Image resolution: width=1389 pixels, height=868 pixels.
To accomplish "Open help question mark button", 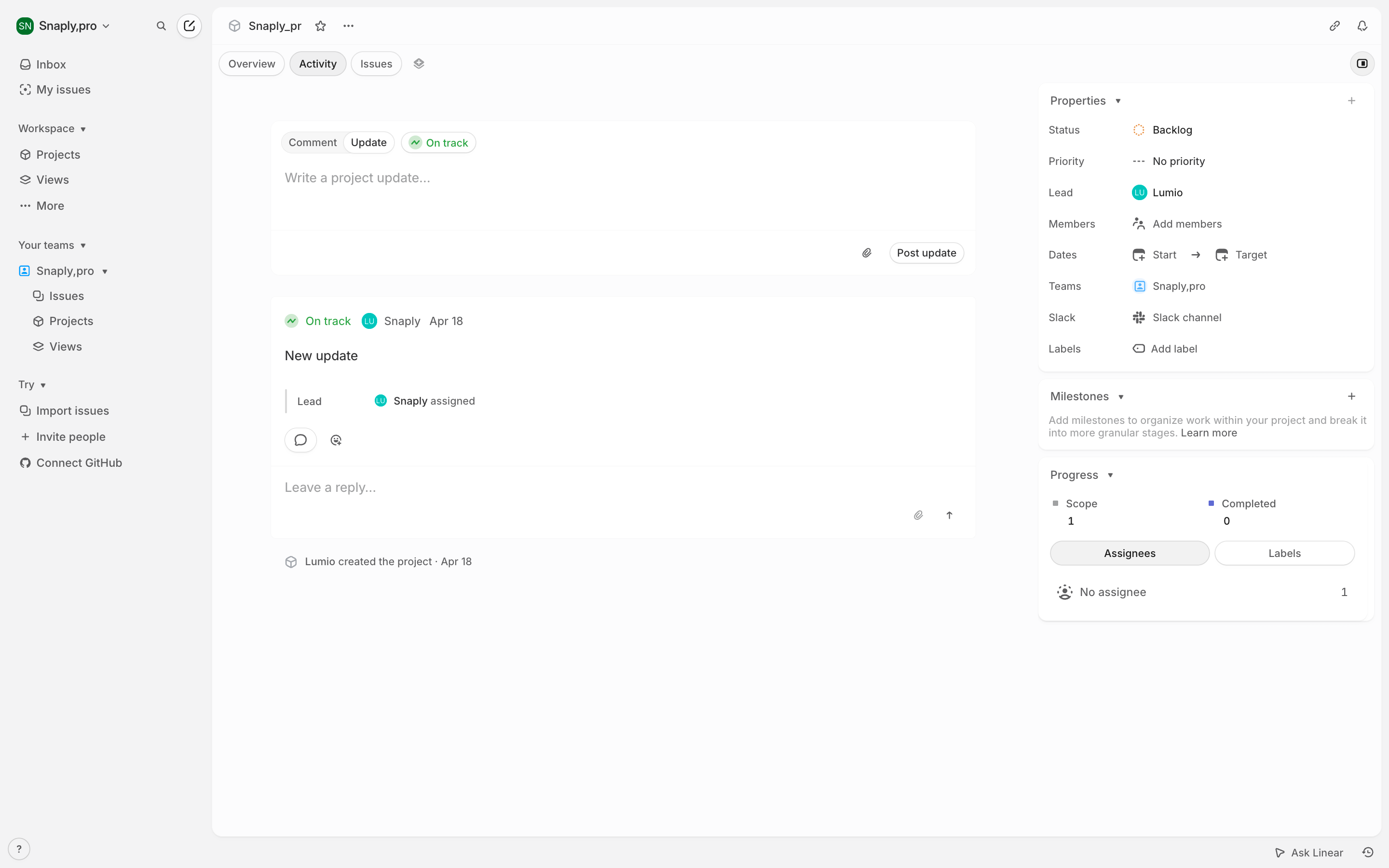I will click(19, 849).
